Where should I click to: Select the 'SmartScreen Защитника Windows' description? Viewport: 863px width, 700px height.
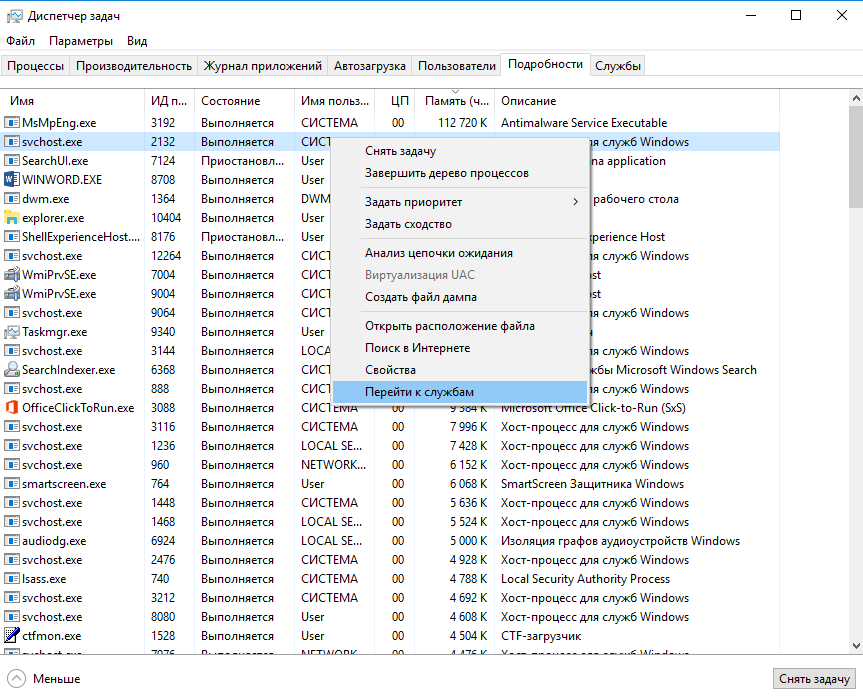[x=592, y=484]
